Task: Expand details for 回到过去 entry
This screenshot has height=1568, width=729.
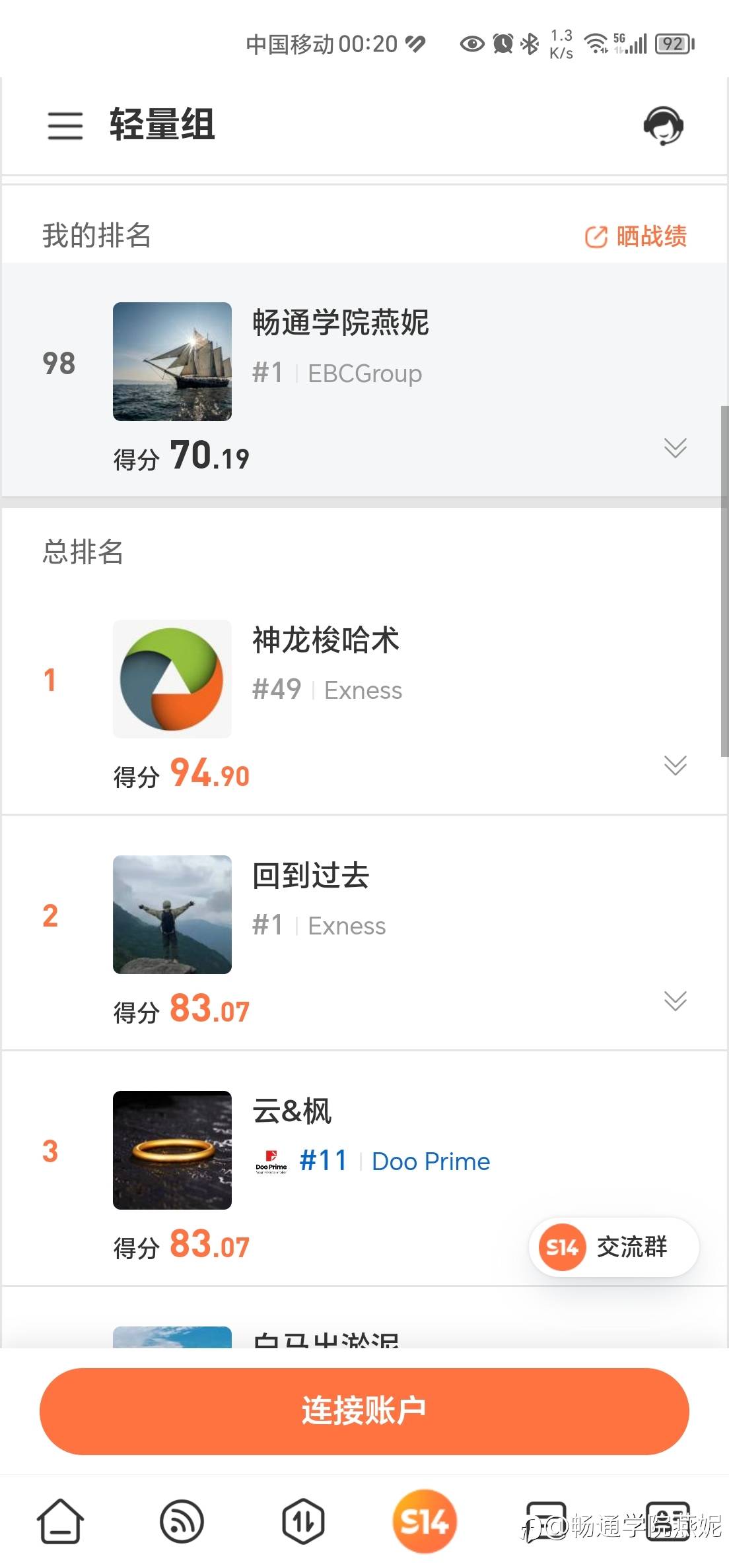Action: (675, 1001)
